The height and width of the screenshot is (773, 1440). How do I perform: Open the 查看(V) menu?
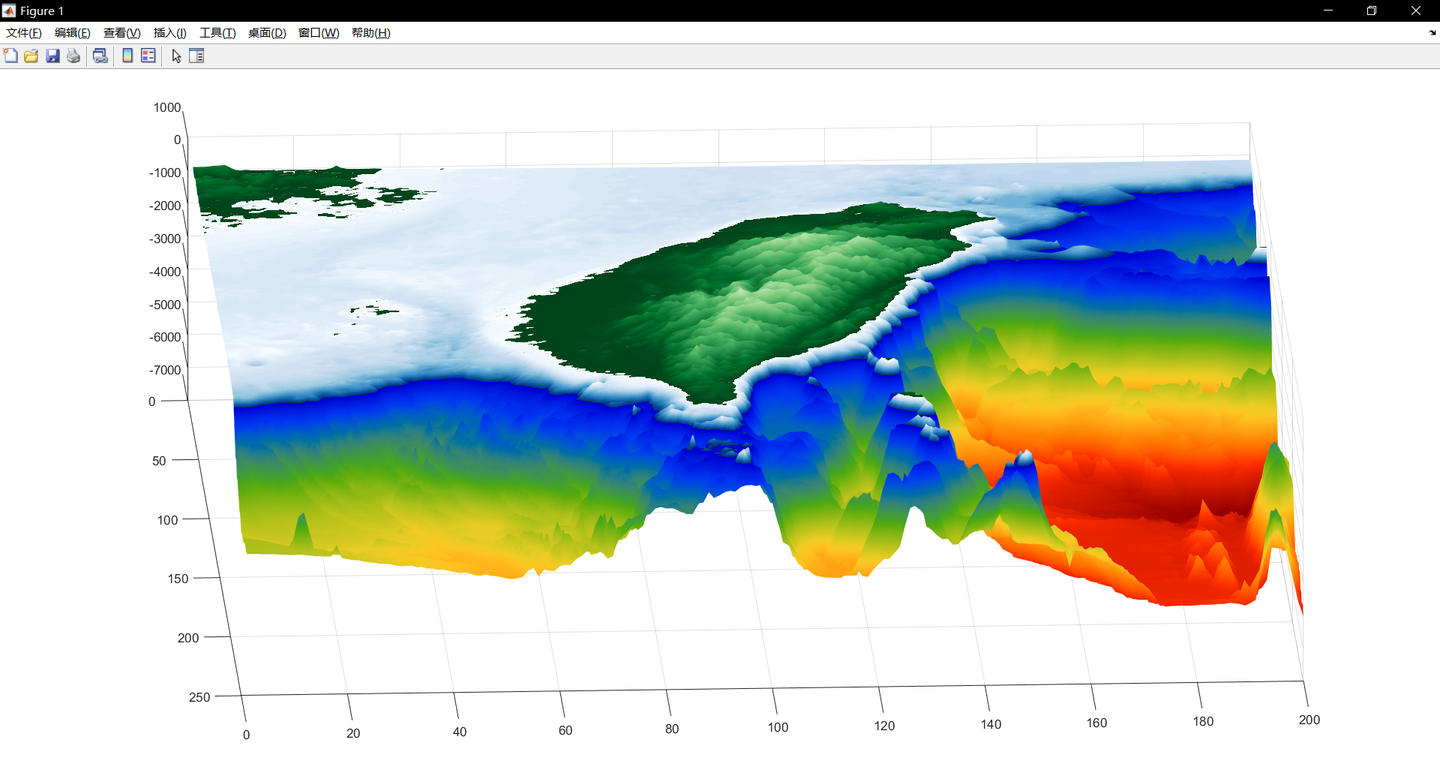click(x=122, y=33)
